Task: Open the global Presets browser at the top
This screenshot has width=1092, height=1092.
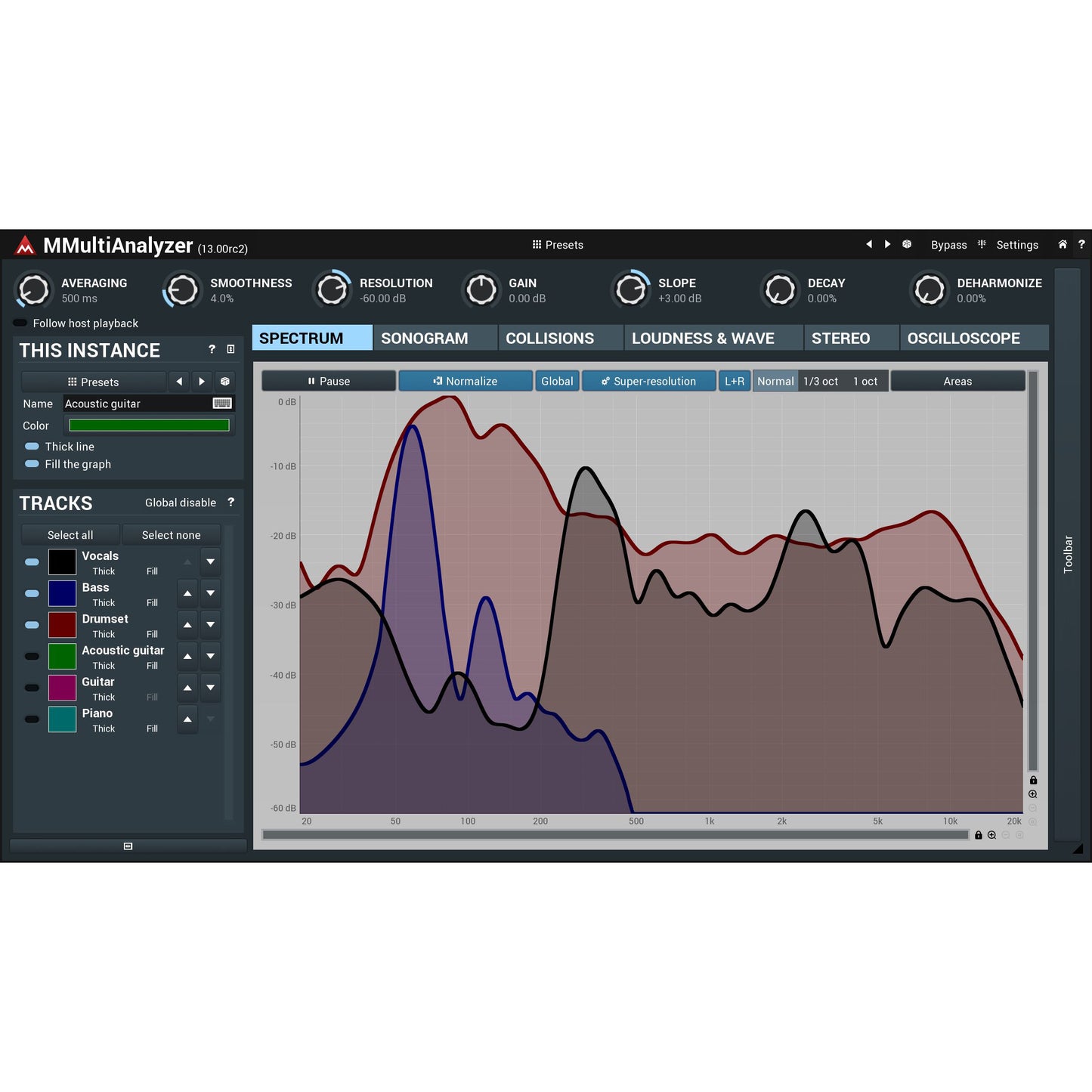Action: click(x=558, y=245)
